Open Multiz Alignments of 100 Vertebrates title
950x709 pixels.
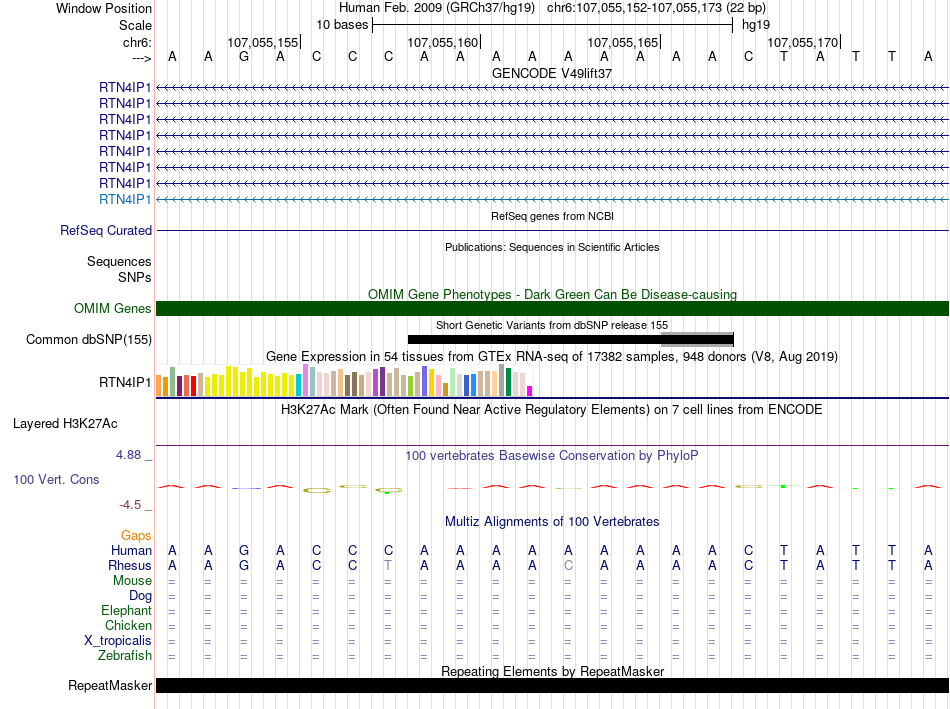click(552, 522)
